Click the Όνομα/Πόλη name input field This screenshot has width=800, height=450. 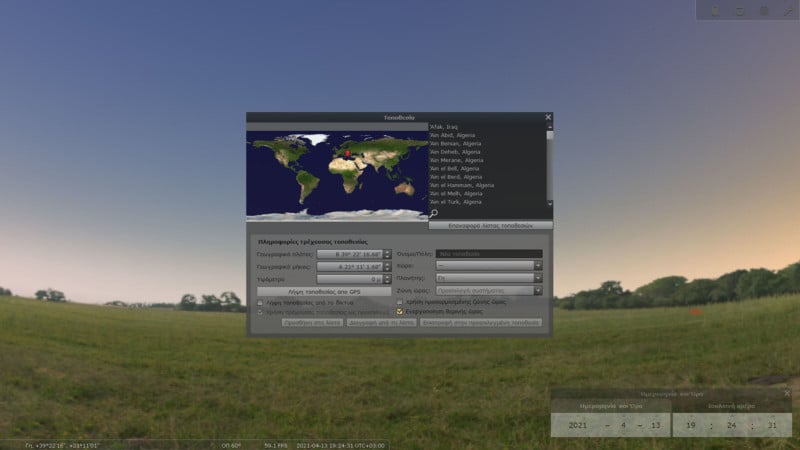coord(489,254)
